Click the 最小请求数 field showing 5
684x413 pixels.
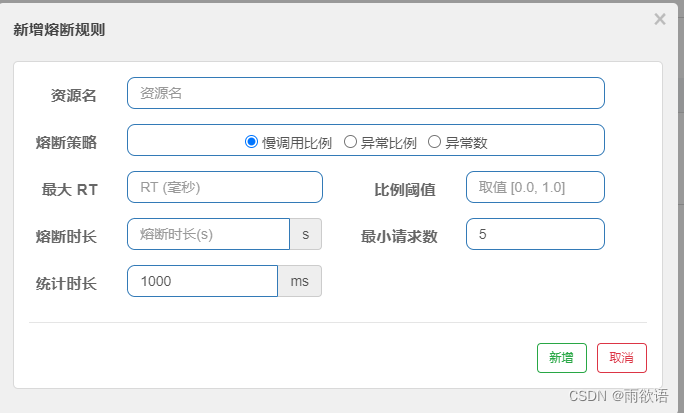tap(535, 234)
